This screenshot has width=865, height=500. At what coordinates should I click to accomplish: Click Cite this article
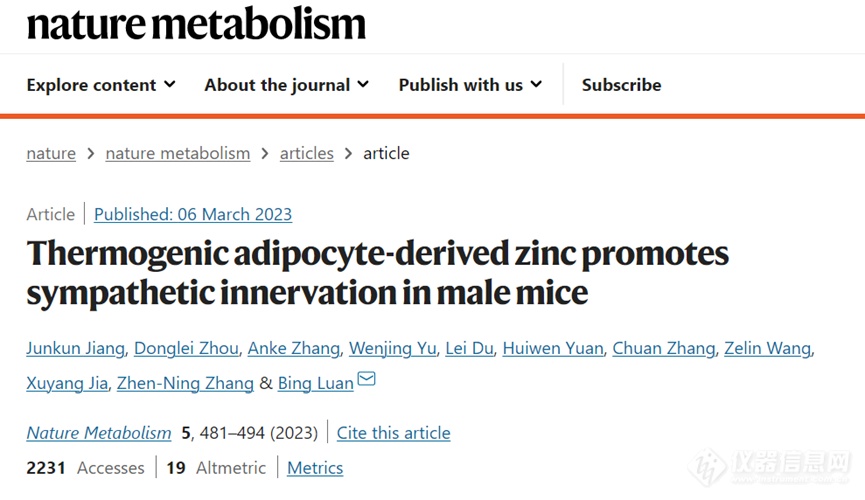[x=393, y=433]
